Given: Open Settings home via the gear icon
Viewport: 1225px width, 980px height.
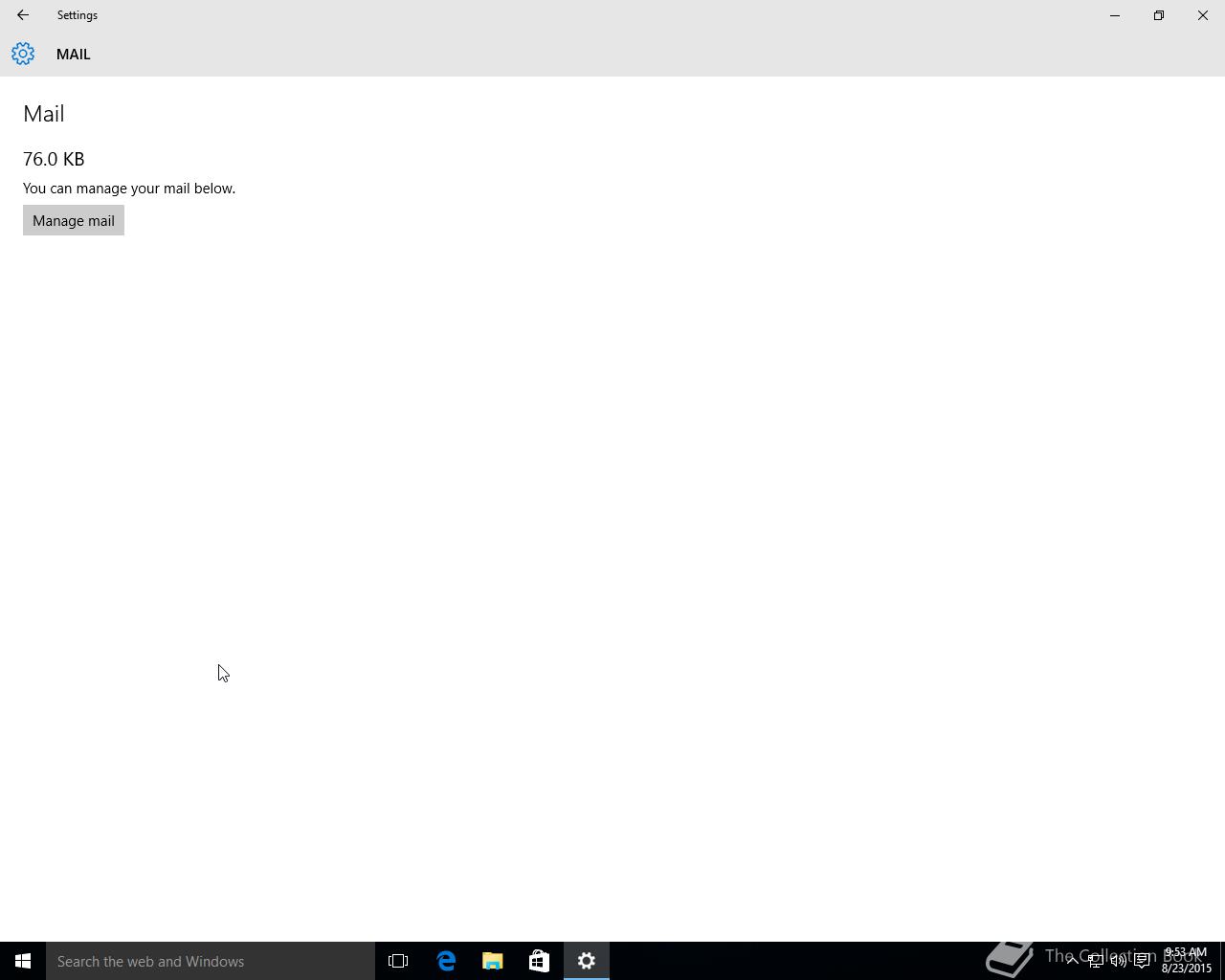Looking at the screenshot, I should [23, 55].
